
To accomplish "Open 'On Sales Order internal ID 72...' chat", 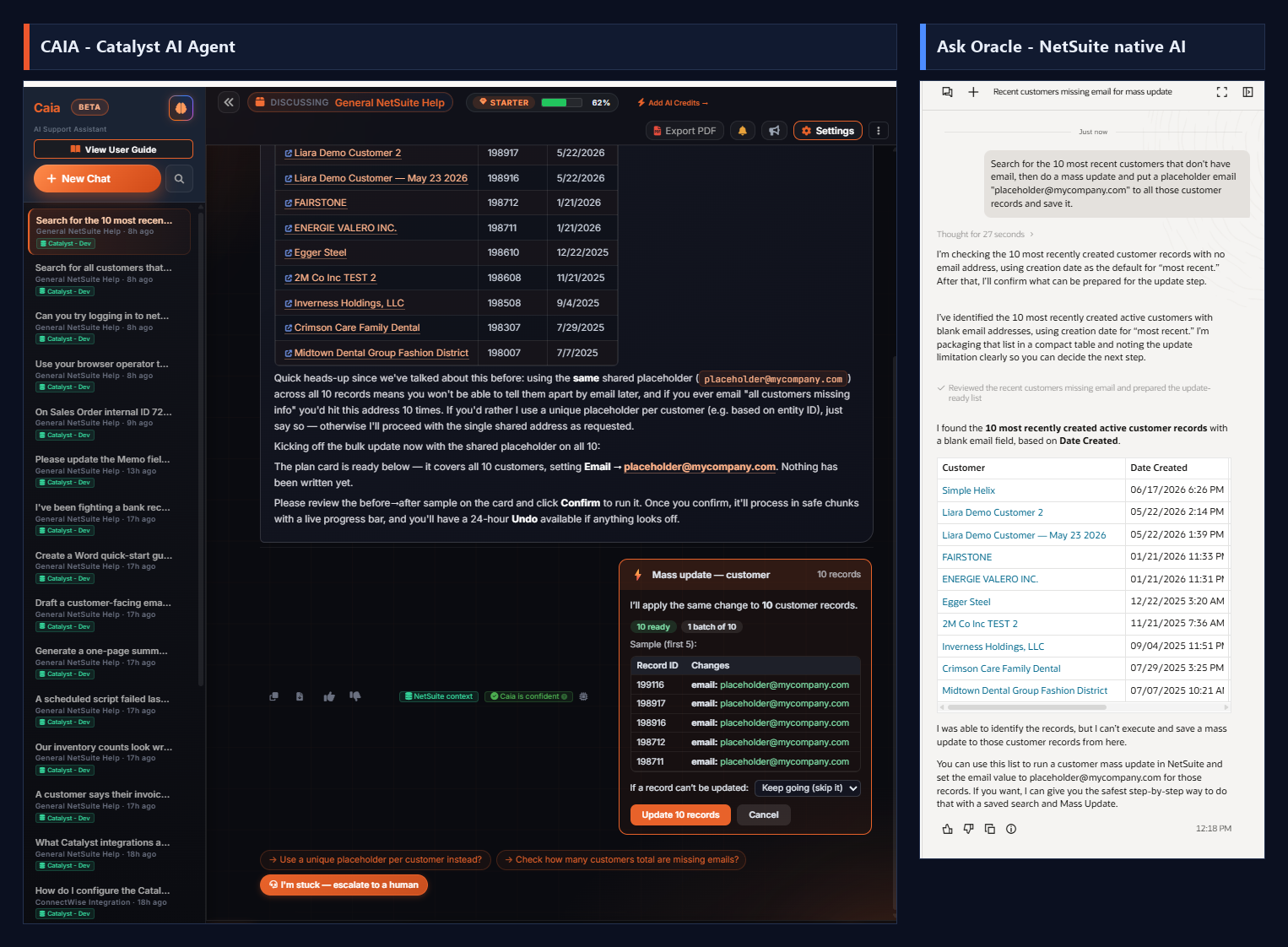I will [109, 423].
